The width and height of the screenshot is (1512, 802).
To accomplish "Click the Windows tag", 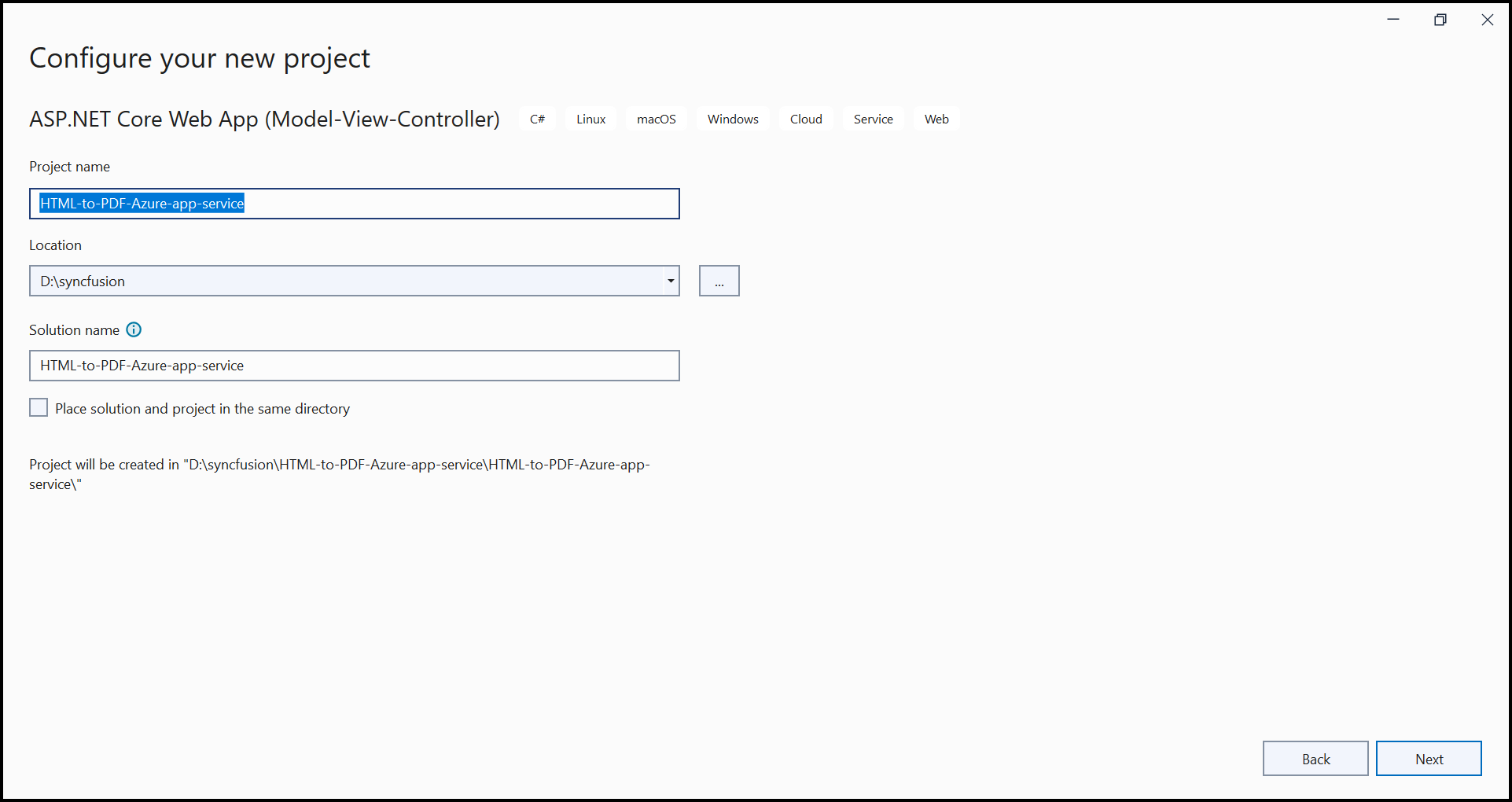I will (733, 120).
